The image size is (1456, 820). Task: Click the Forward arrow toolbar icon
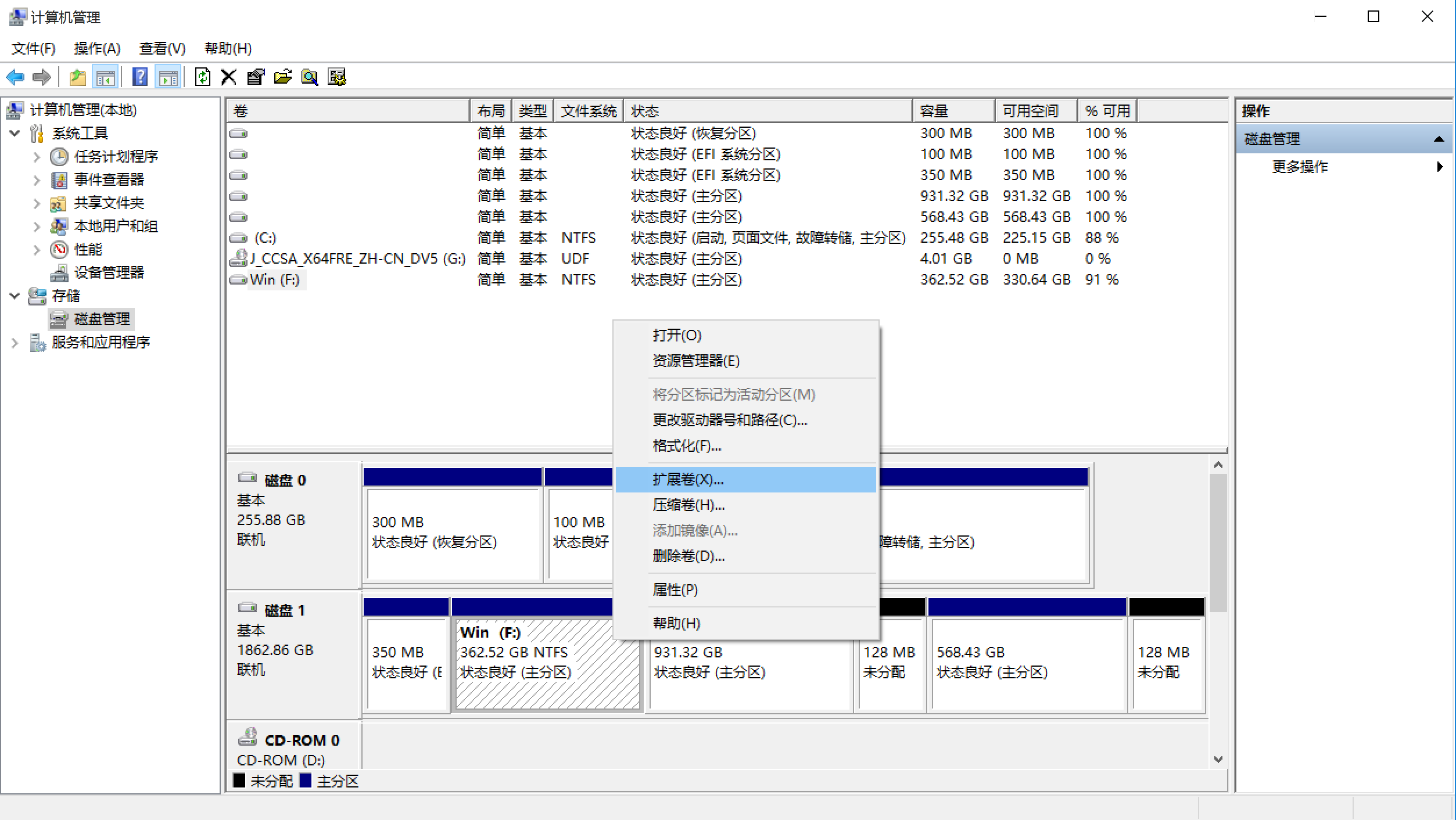(x=41, y=77)
